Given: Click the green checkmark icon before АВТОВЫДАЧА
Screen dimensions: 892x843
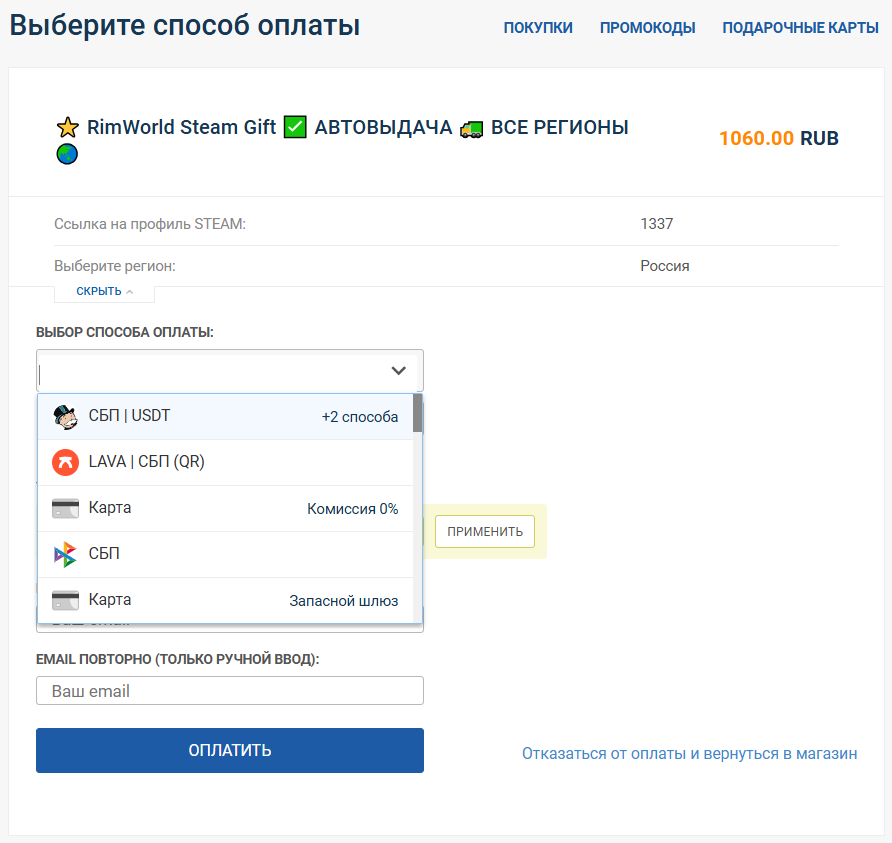Looking at the screenshot, I should pyautogui.click(x=295, y=127).
